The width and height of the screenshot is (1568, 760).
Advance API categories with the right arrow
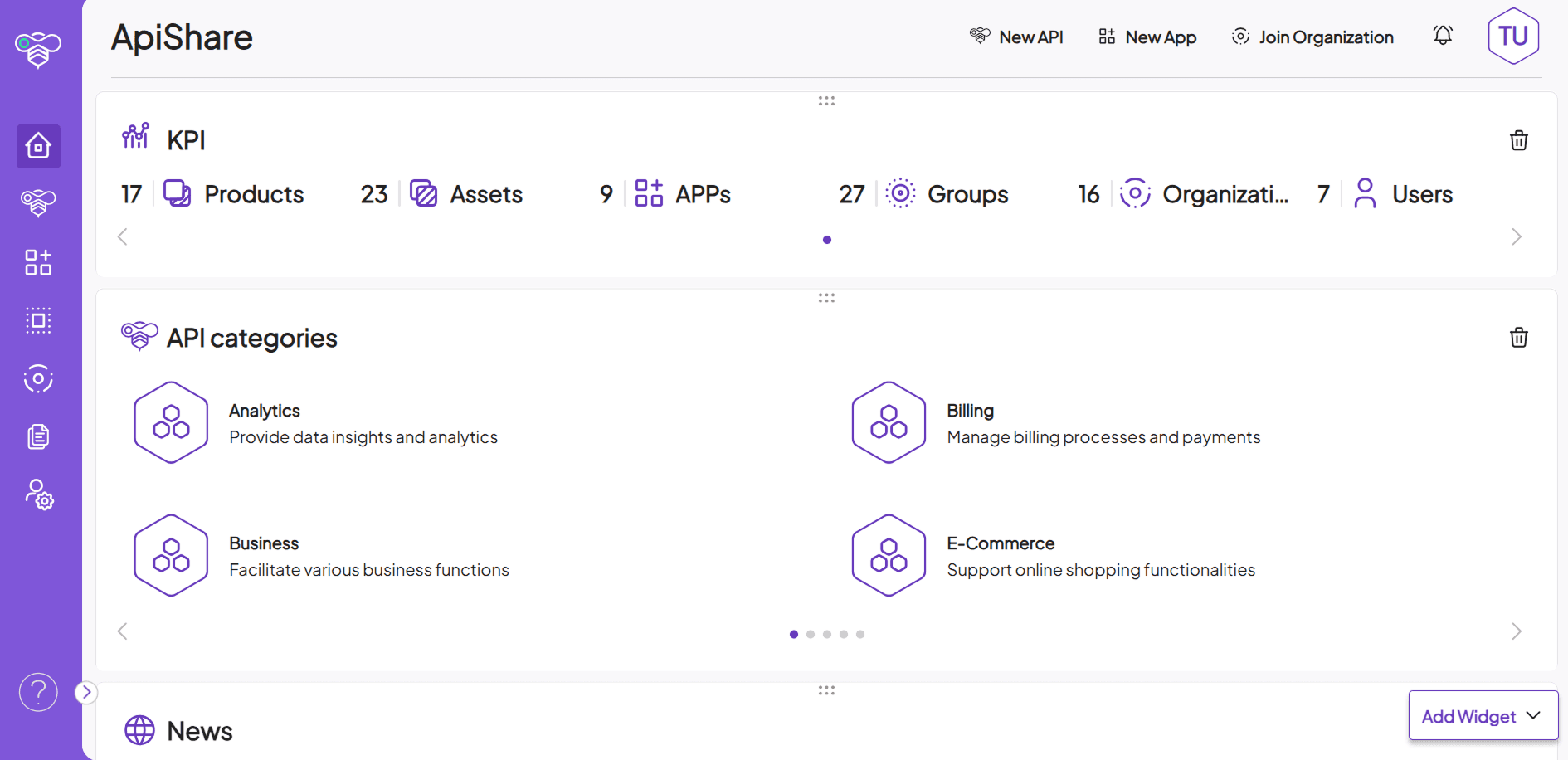1517,631
